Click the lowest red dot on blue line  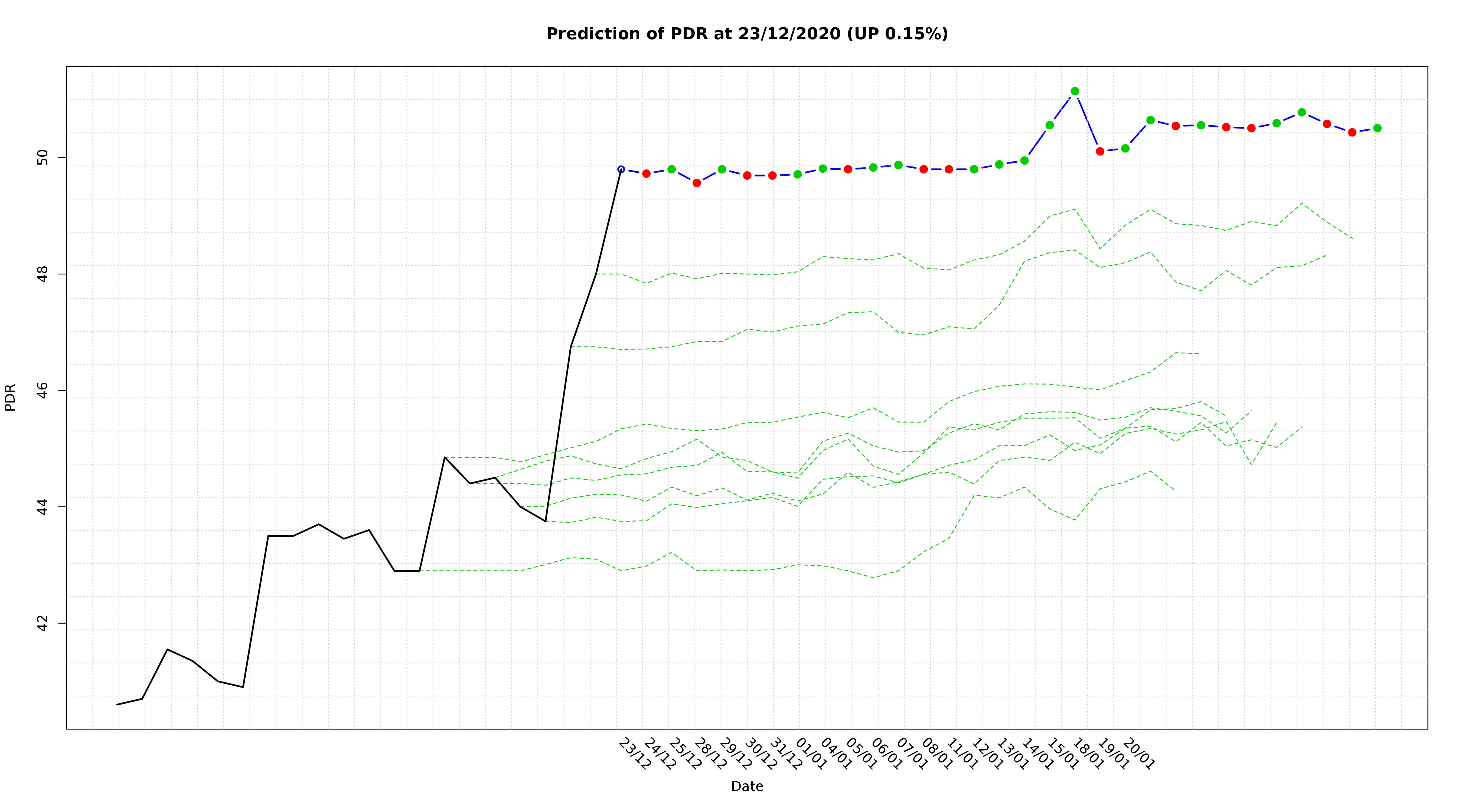[x=696, y=183]
